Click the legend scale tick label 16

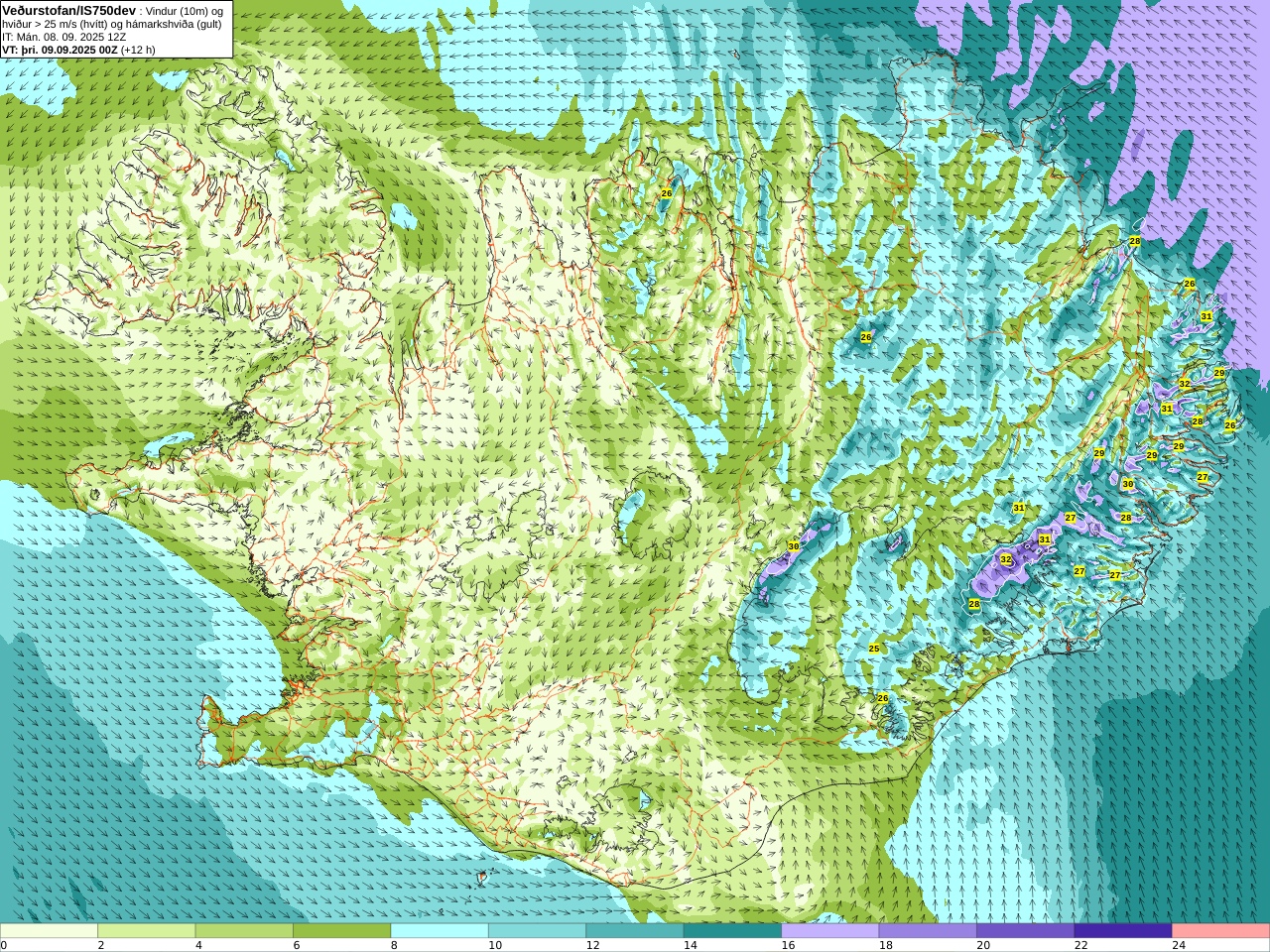(788, 945)
